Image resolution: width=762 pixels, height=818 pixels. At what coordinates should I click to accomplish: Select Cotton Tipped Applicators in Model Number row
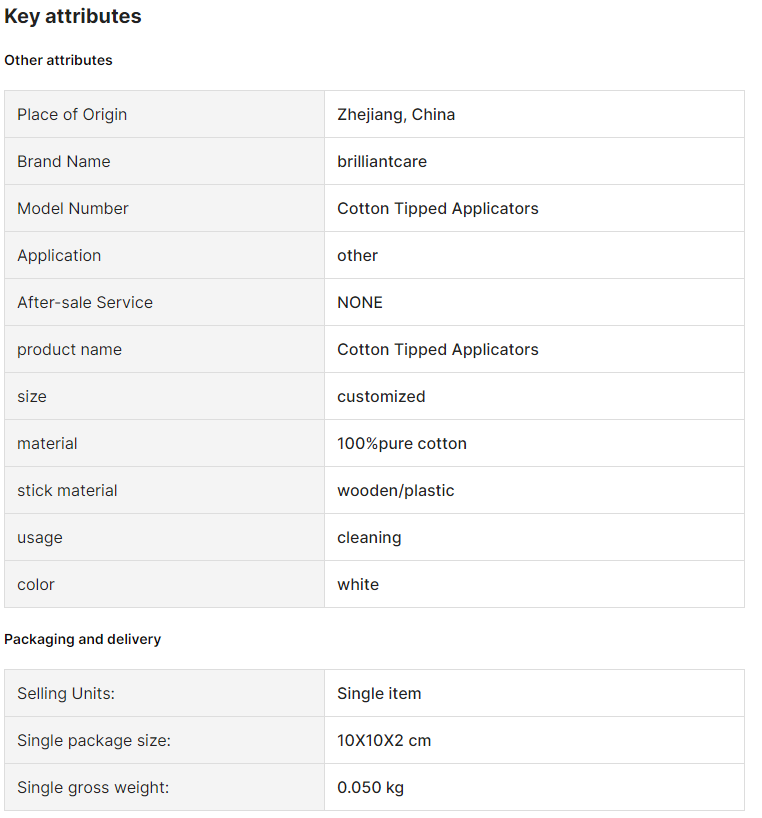coord(438,208)
